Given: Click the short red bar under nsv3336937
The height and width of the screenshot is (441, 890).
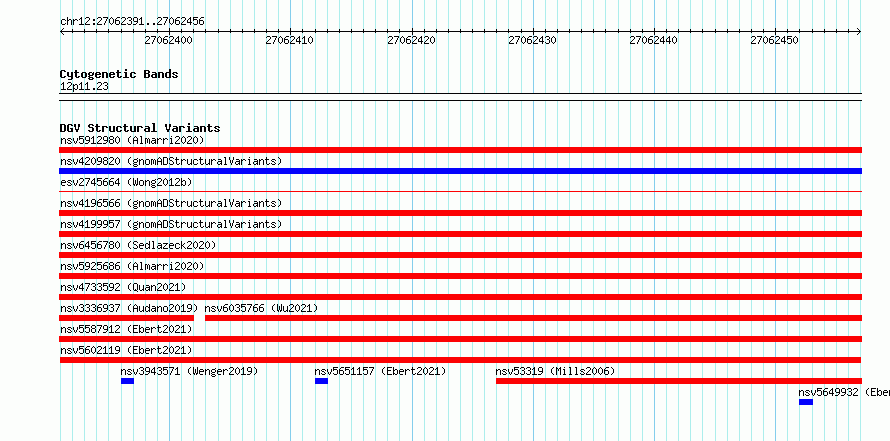Looking at the screenshot, I should [127, 318].
